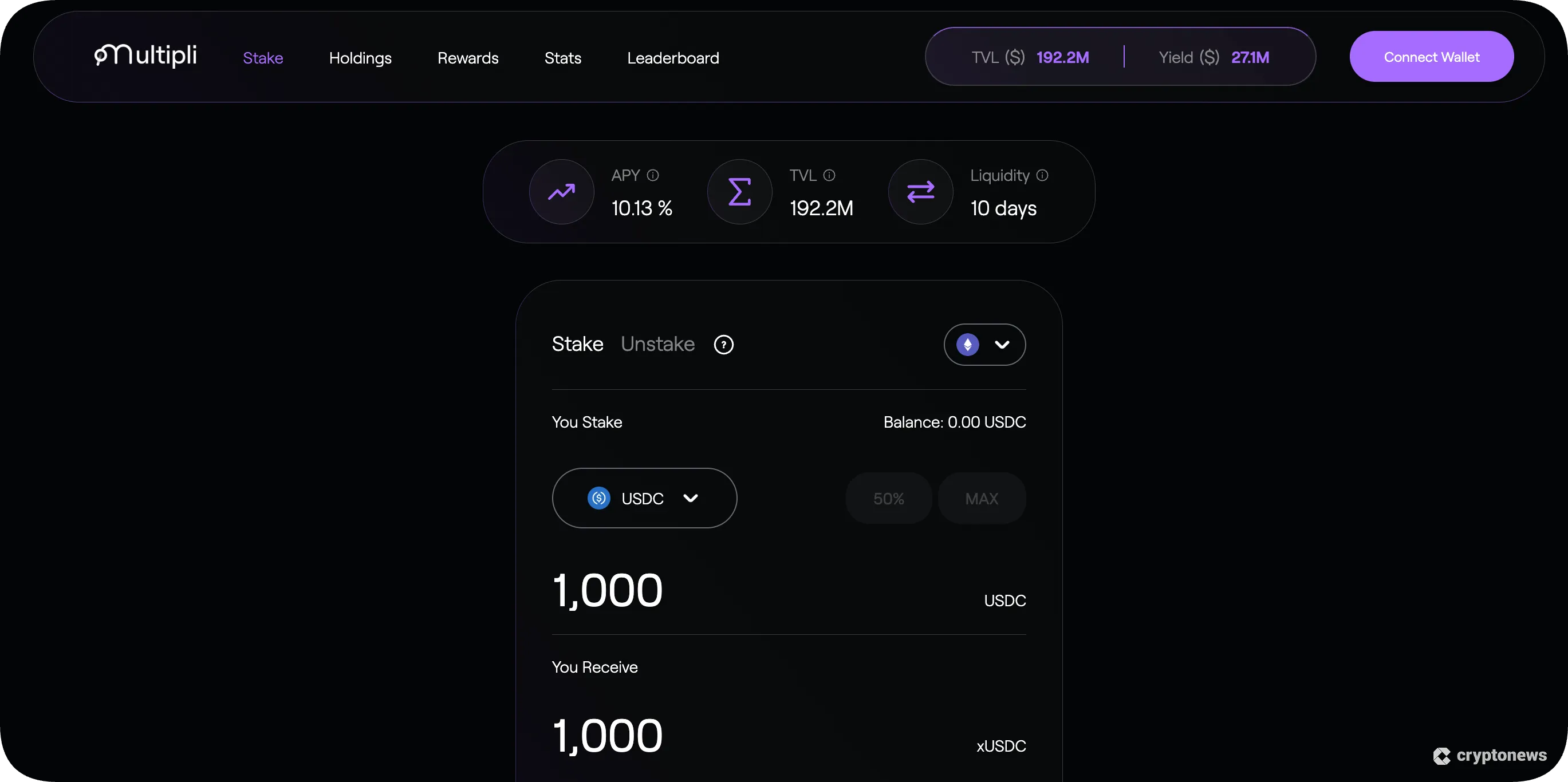Viewport: 1568px width, 782px height.
Task: Click the staking help question mark icon
Action: (x=723, y=344)
